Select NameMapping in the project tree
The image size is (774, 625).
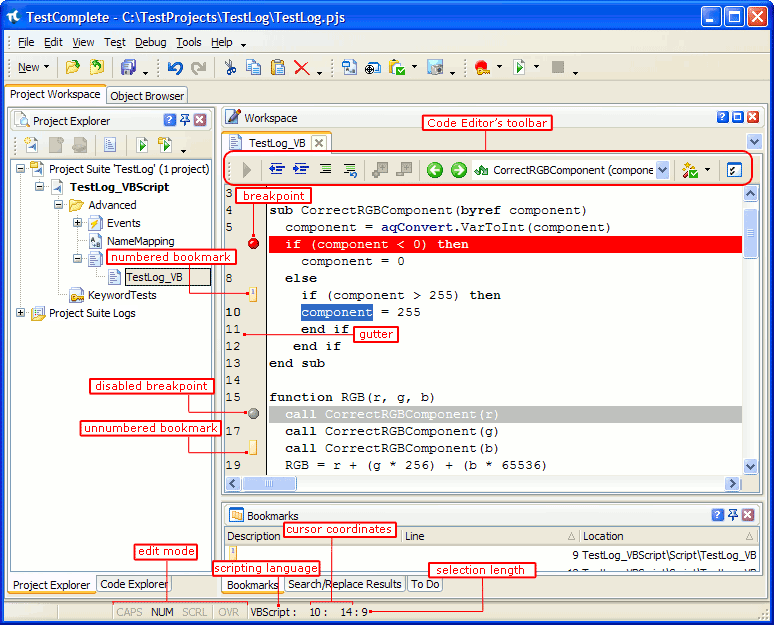tap(140, 241)
